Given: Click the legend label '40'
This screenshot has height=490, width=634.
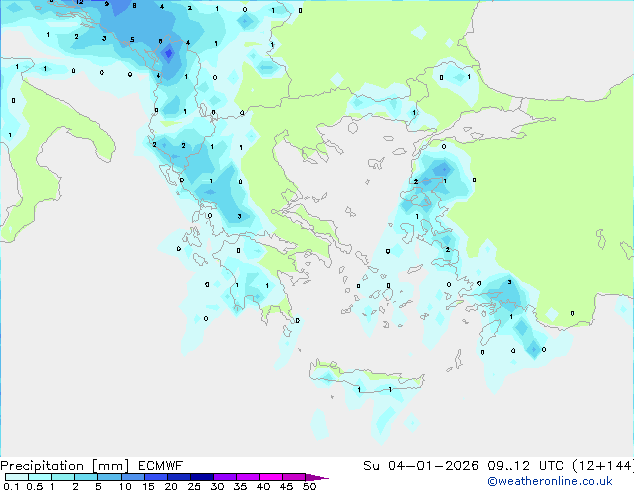Looking at the screenshot, I should click(x=263, y=486).
